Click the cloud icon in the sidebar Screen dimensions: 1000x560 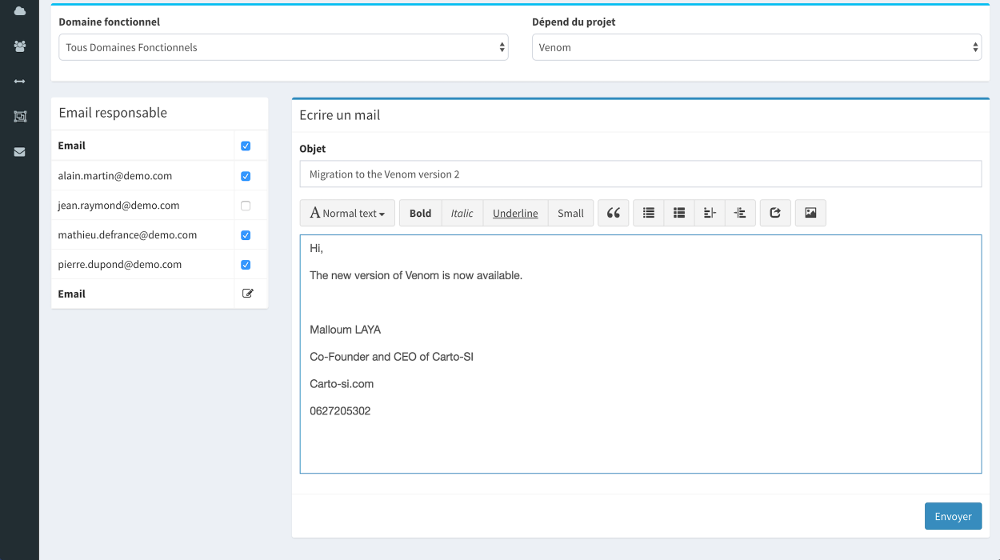point(19,11)
